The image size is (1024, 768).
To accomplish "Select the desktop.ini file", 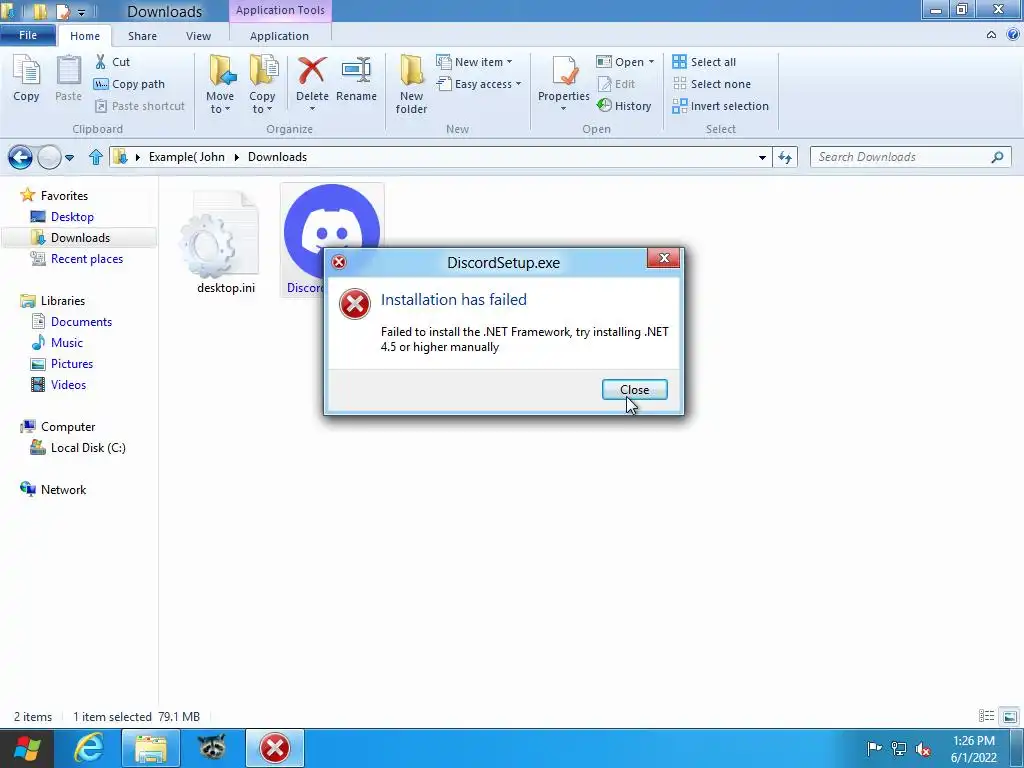I will pyautogui.click(x=225, y=242).
